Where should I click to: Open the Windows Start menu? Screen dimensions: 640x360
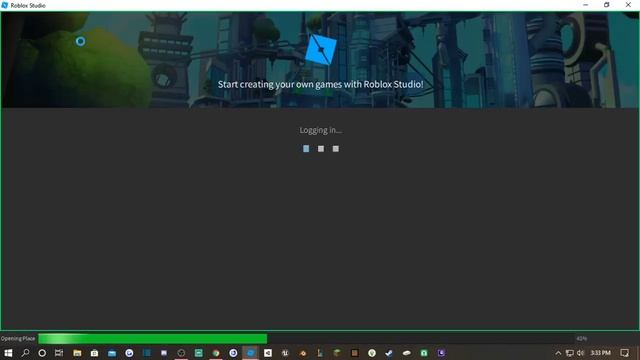8,353
